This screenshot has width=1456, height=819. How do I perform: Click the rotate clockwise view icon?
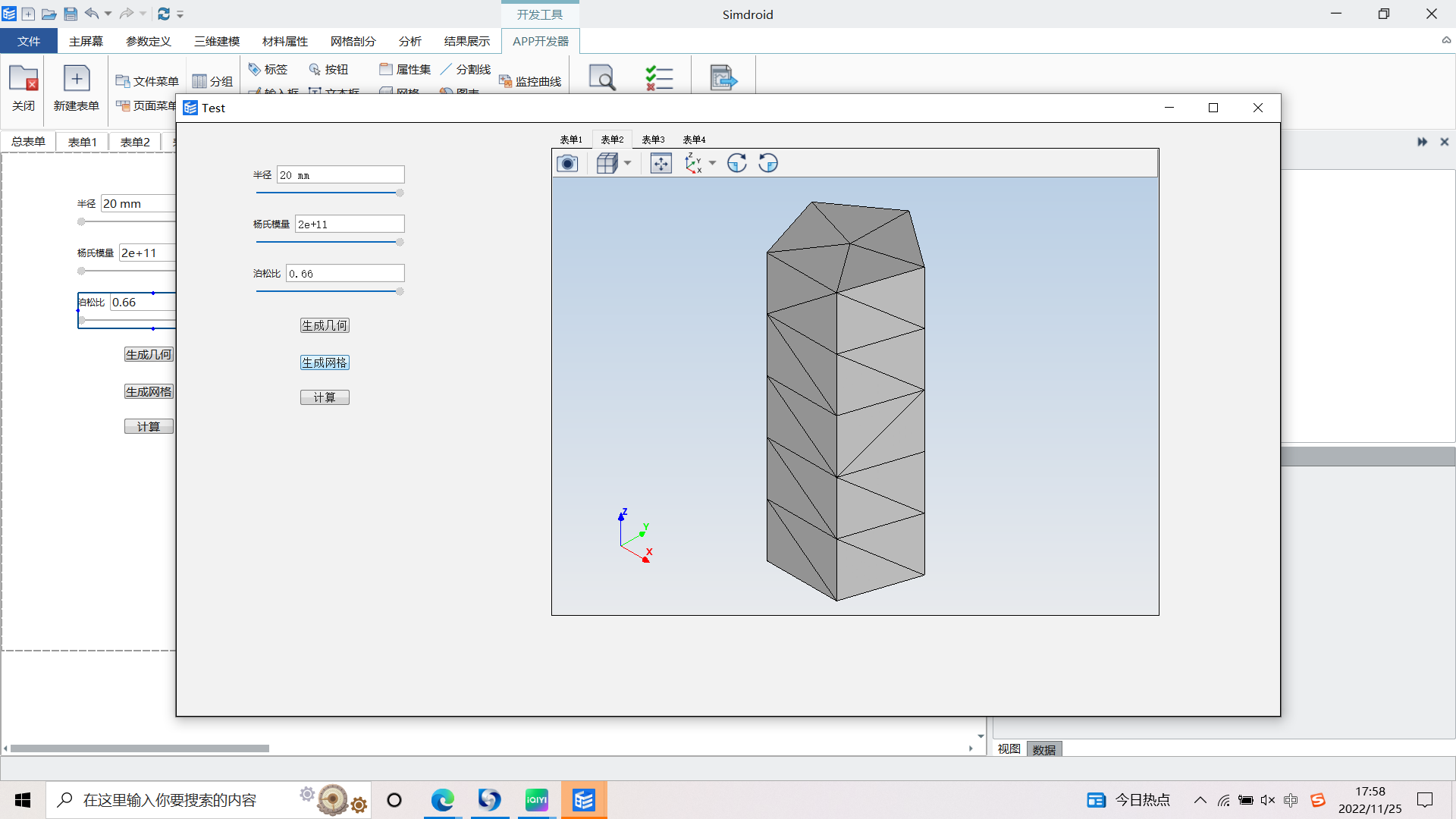click(737, 163)
